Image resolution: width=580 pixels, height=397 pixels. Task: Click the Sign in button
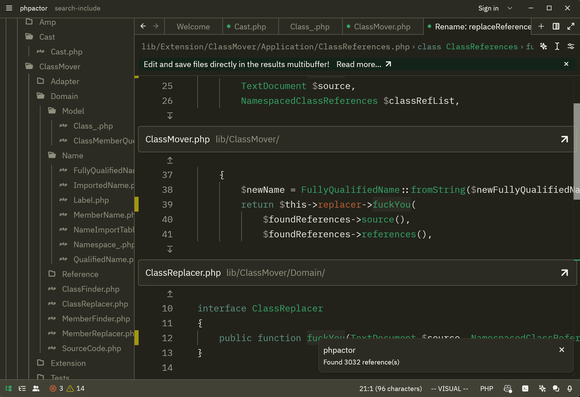click(488, 8)
